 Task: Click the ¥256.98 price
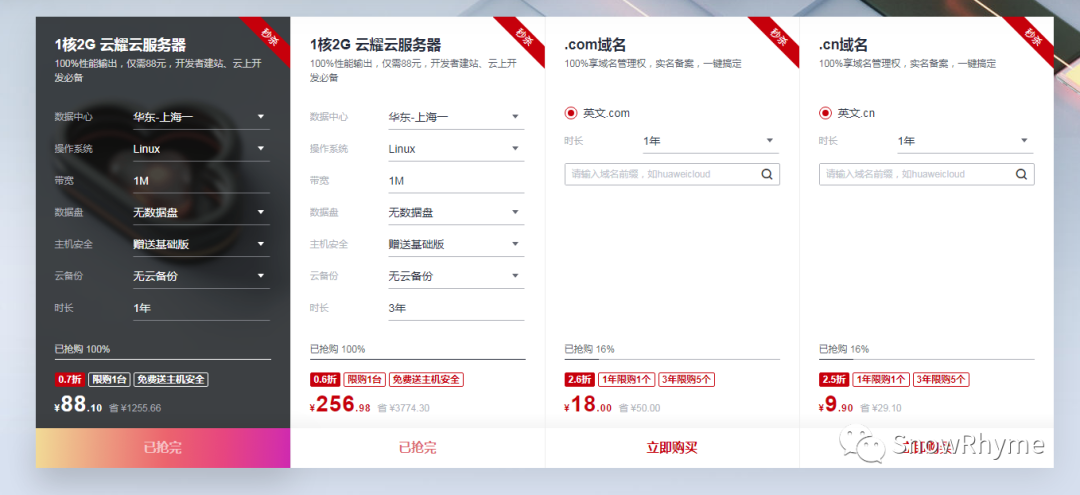[340, 405]
